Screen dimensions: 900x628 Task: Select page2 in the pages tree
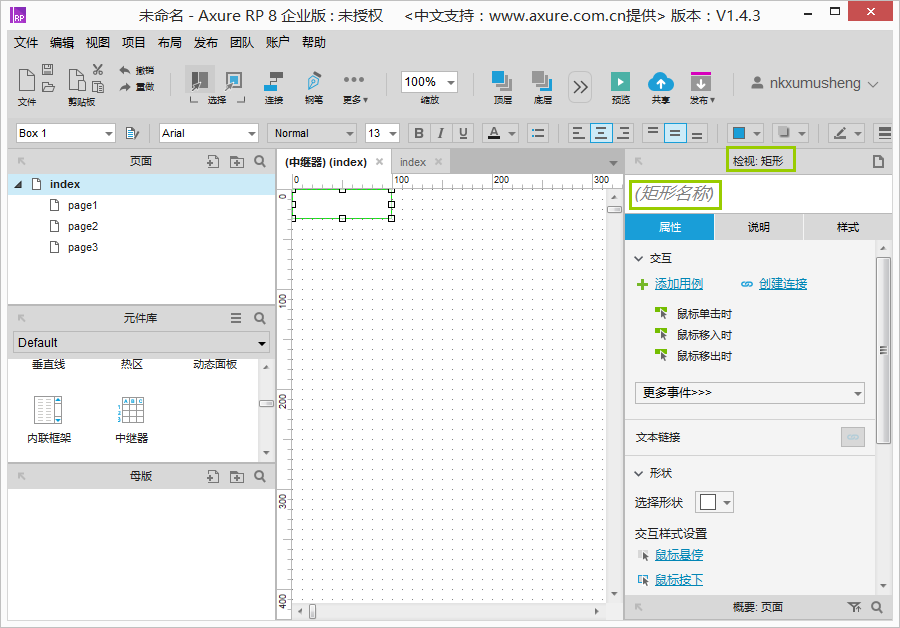(x=83, y=226)
